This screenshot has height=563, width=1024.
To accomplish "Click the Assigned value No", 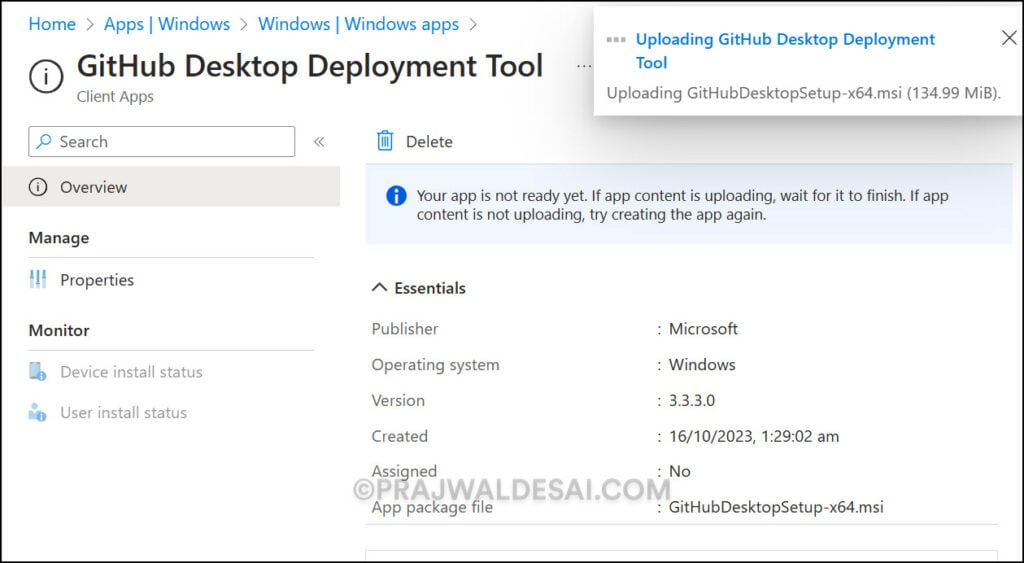I will (679, 472).
